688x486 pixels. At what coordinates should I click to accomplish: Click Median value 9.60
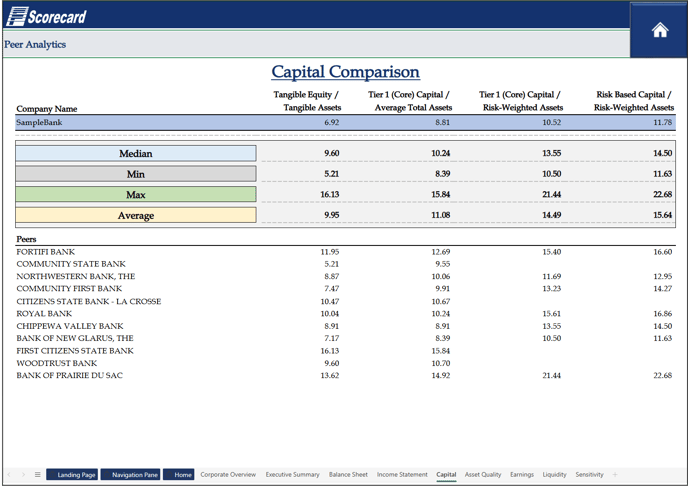(x=332, y=153)
